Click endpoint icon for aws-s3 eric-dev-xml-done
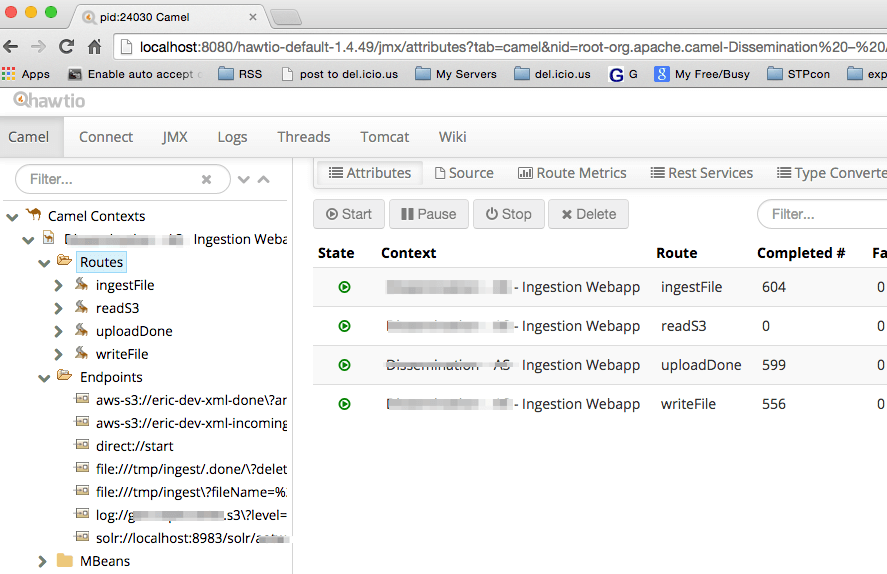 pos(82,399)
